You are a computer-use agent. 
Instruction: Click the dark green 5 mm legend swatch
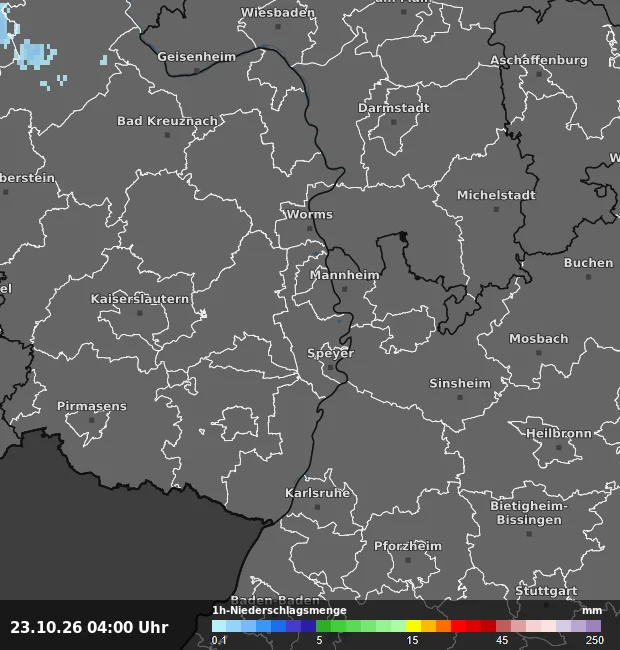323,626
